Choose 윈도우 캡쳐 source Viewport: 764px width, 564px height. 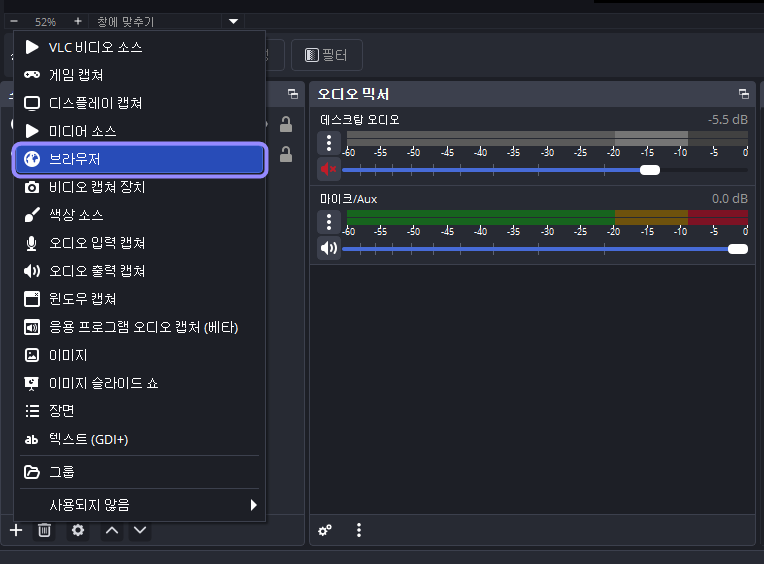coord(139,299)
